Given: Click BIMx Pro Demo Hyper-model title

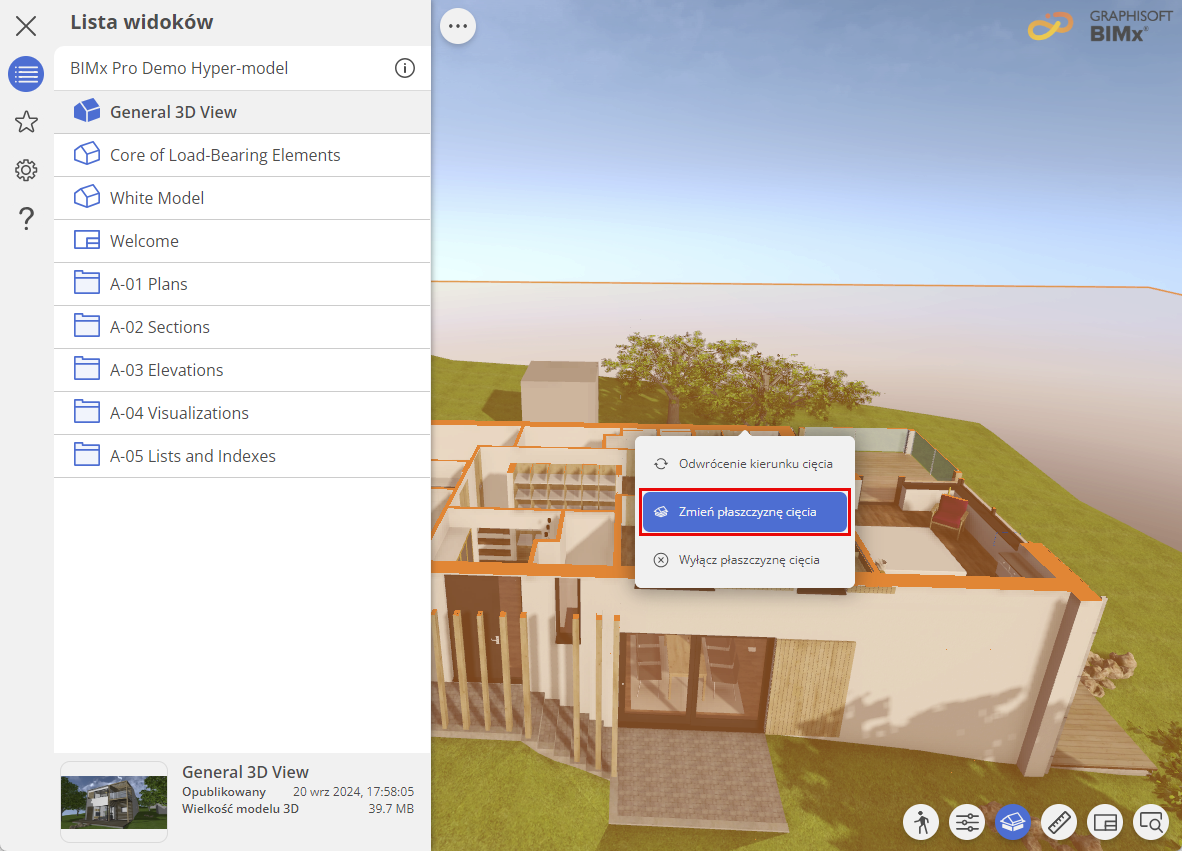Looking at the screenshot, I should (x=179, y=68).
